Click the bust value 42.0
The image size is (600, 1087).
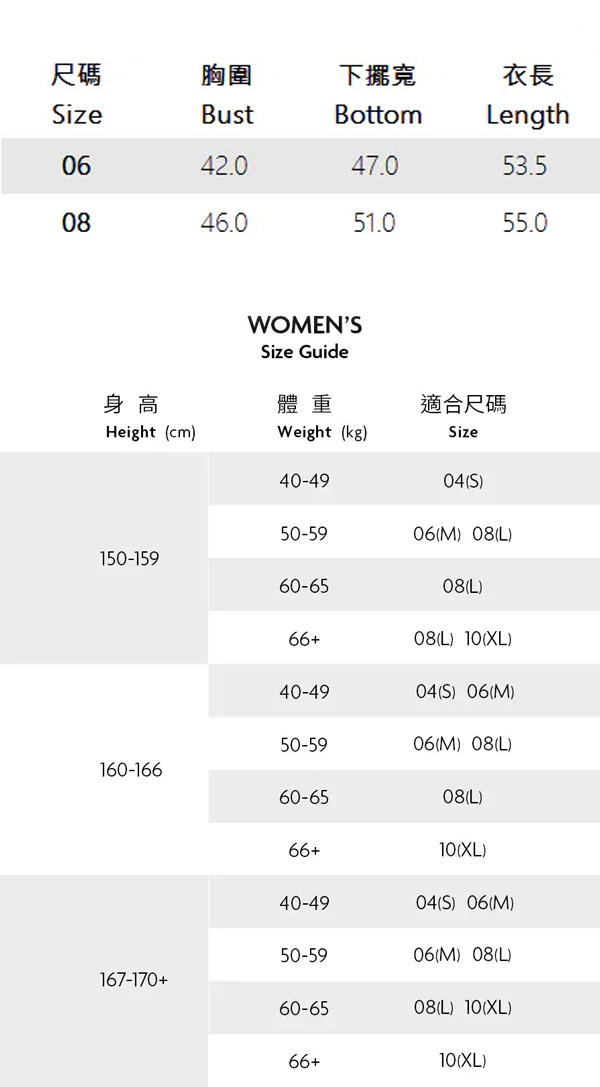point(224,166)
